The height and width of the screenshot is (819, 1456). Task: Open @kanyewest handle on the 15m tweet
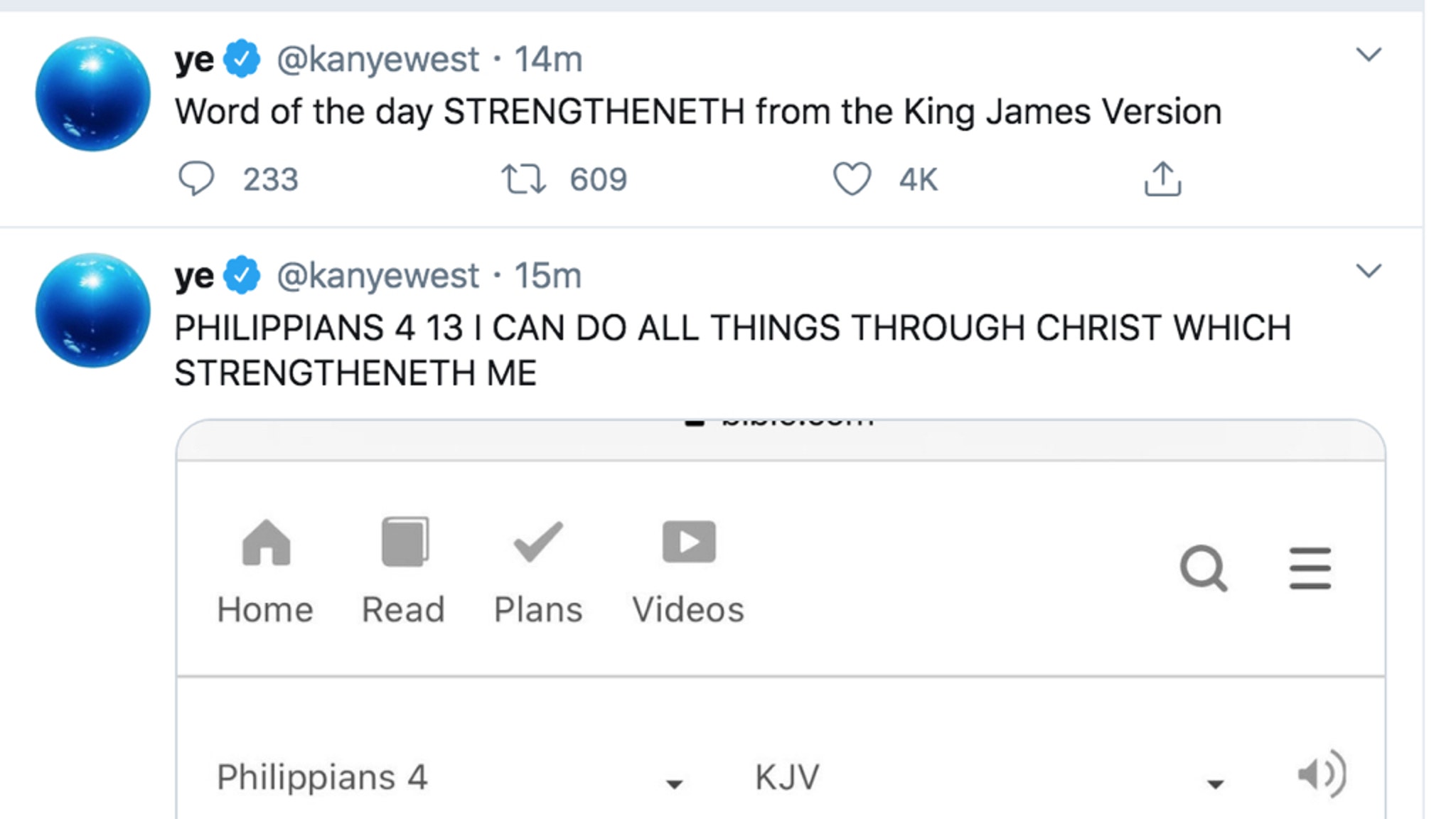pyautogui.click(x=378, y=275)
